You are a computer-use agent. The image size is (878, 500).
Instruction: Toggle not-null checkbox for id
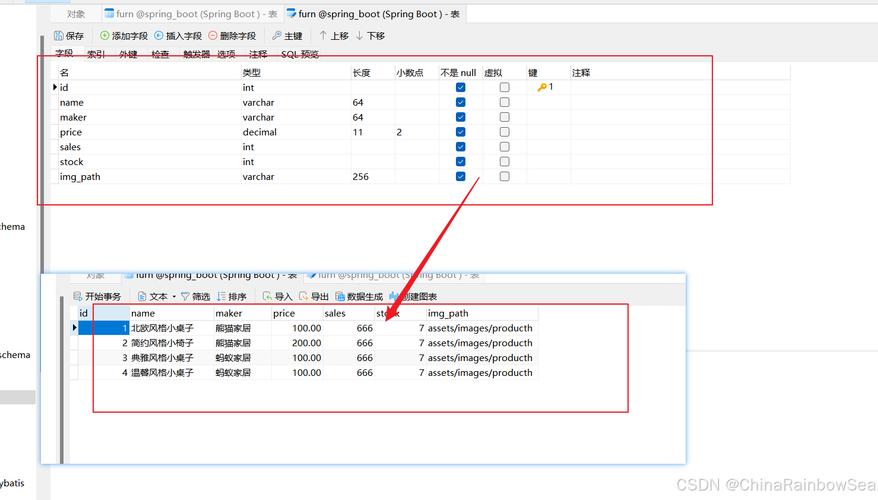pyautogui.click(x=460, y=87)
